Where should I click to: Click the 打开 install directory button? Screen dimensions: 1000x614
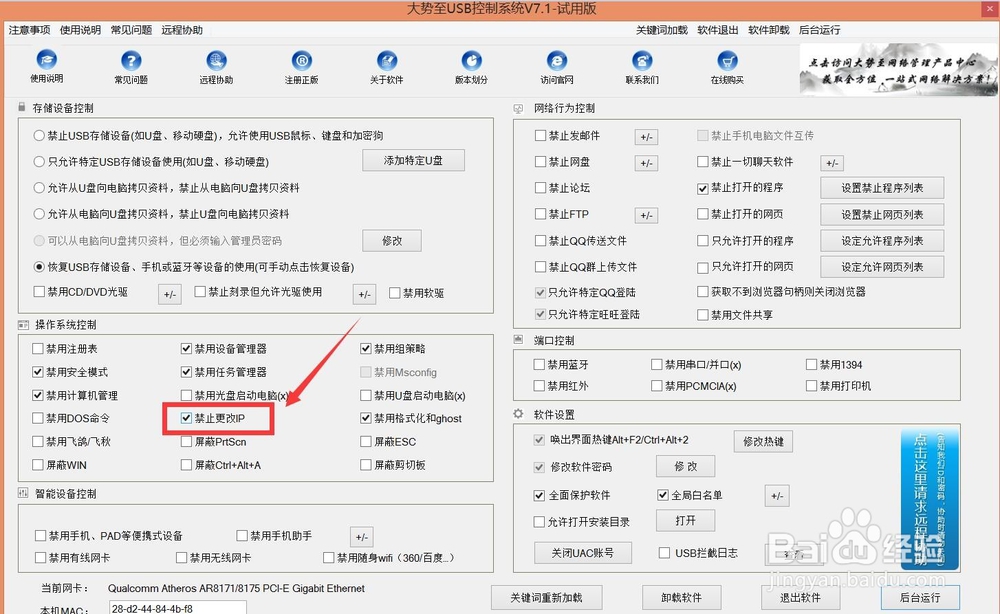(686, 521)
